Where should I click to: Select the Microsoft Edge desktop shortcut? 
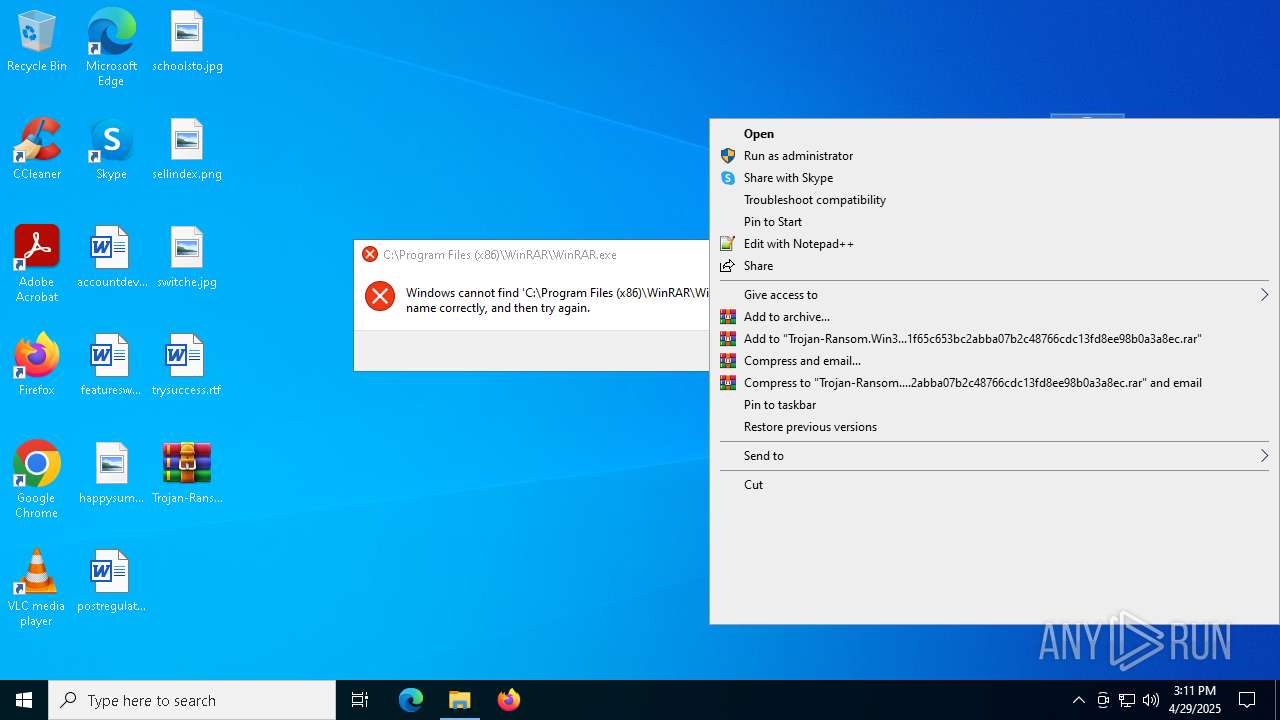(111, 48)
